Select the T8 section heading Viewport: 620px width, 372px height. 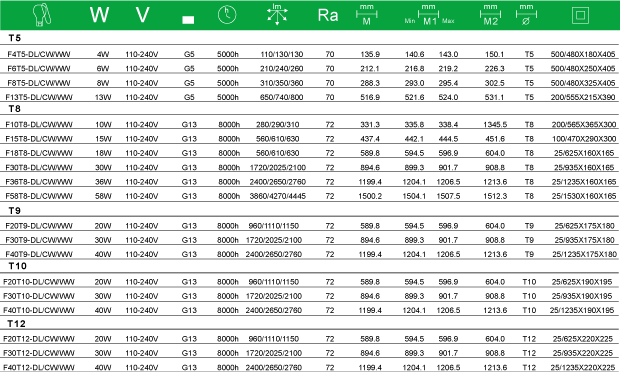point(15,109)
